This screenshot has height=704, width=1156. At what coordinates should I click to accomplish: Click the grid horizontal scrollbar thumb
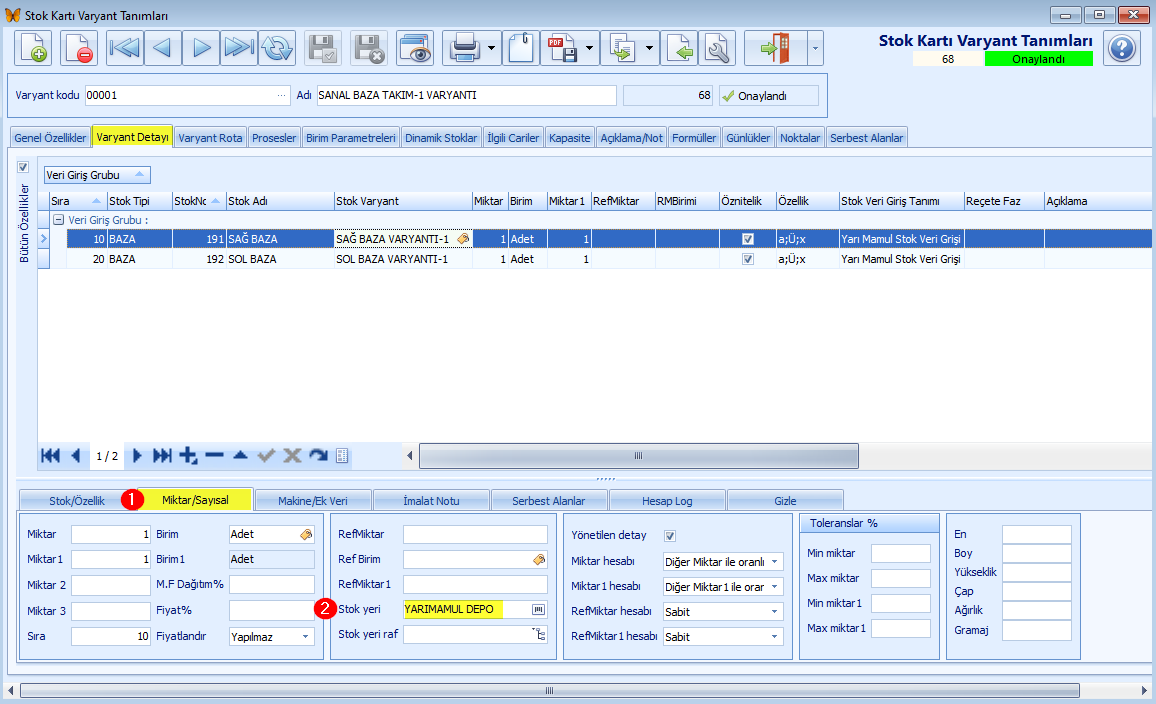(638, 456)
